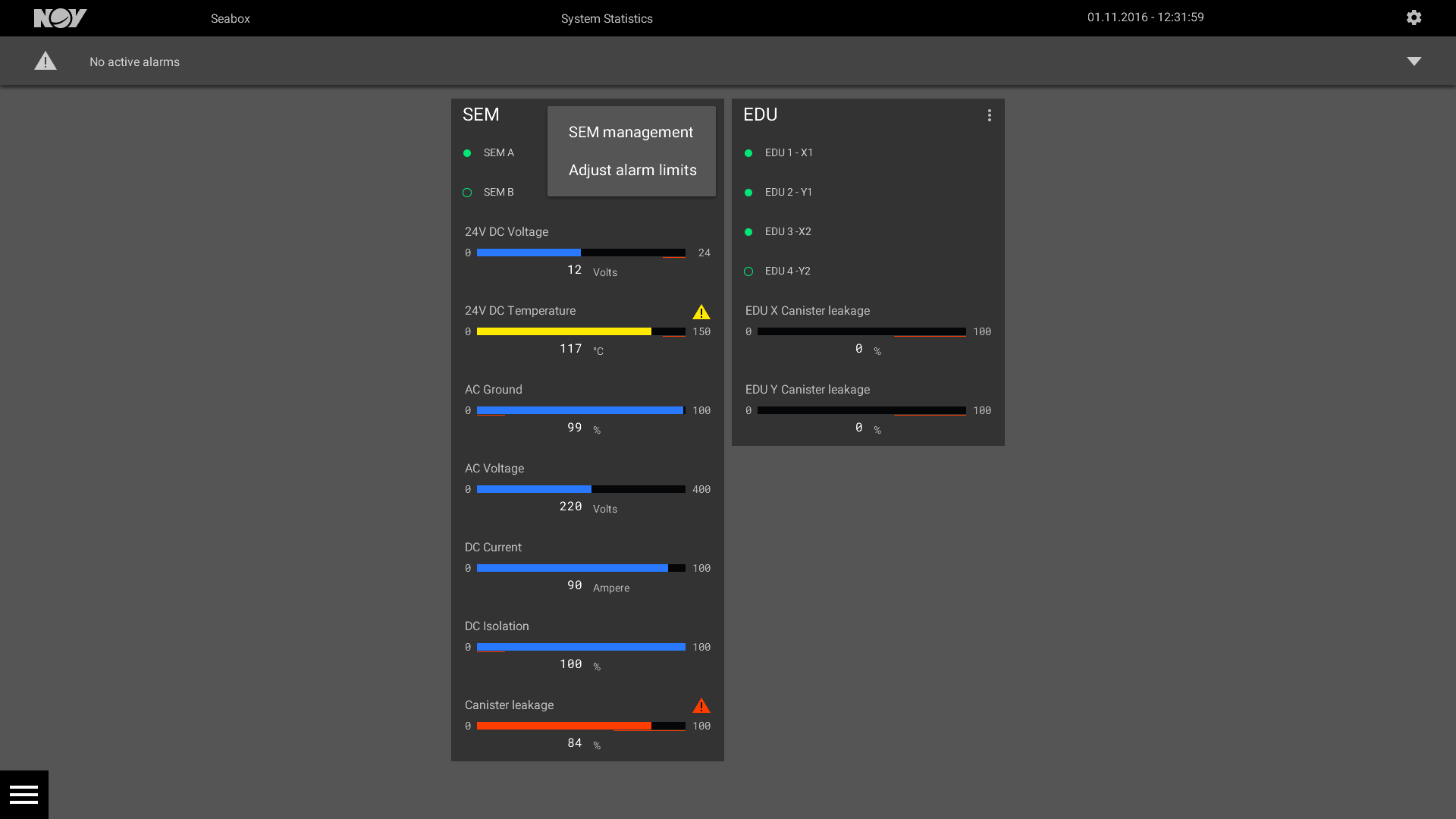Click the EDU 3 -X2 label
Screen dimensions: 1456x819
(788, 232)
